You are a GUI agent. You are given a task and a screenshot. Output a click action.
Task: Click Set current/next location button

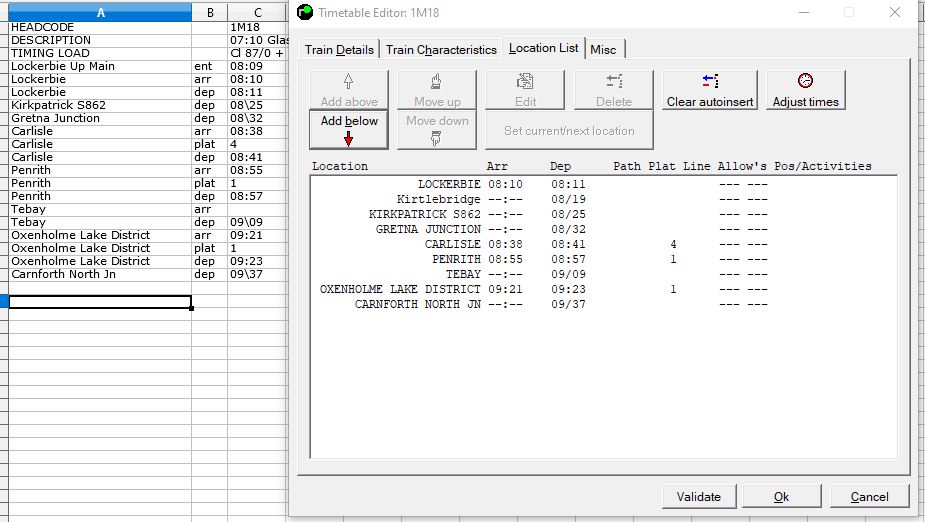click(x=569, y=130)
